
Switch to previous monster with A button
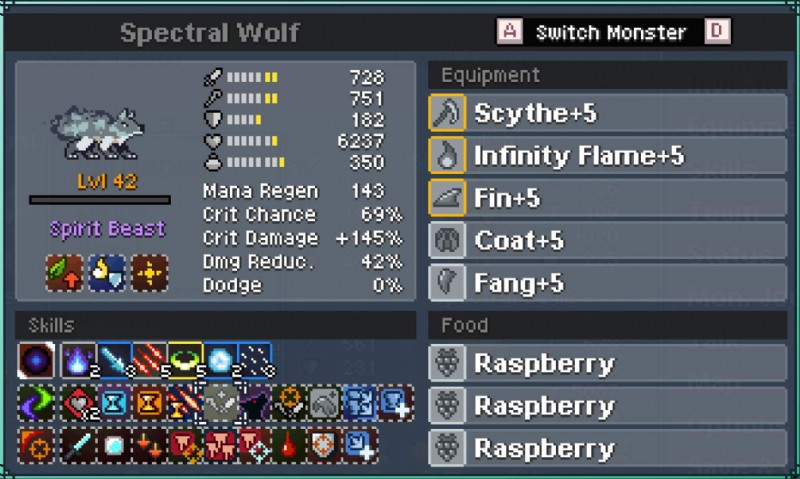click(510, 32)
